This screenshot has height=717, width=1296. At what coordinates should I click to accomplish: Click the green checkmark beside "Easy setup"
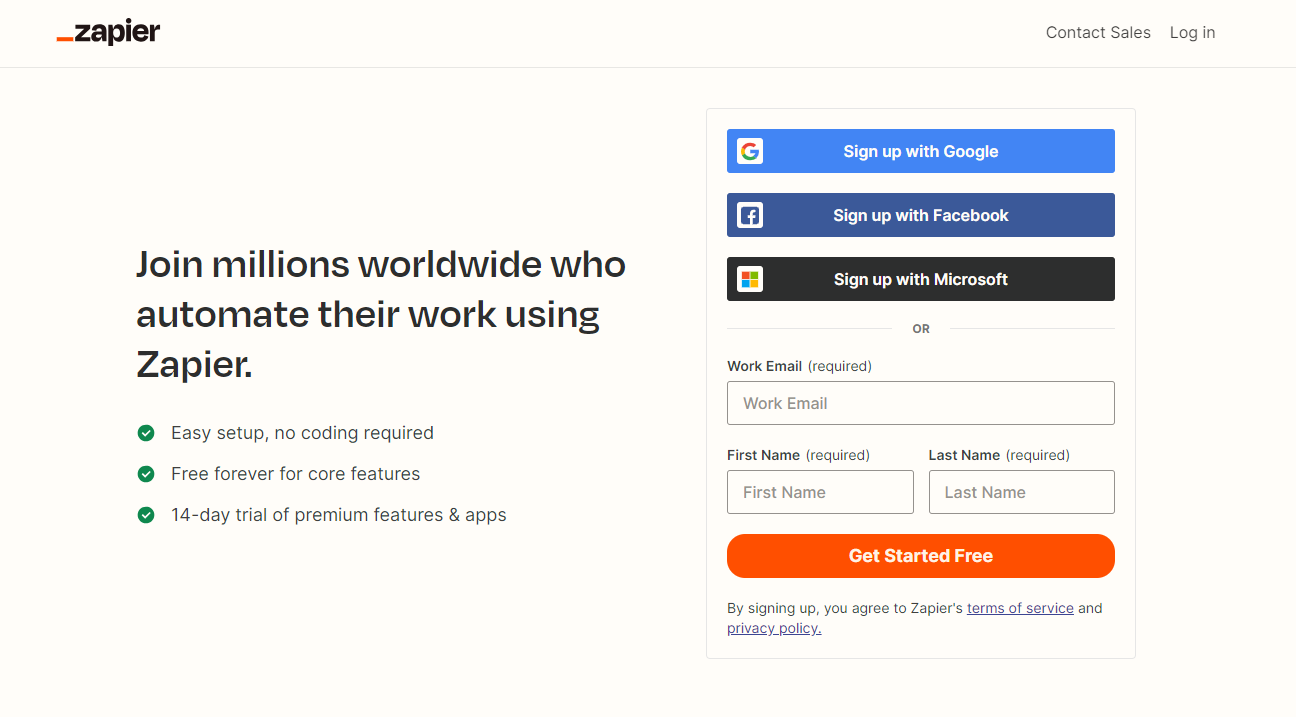[x=146, y=433]
